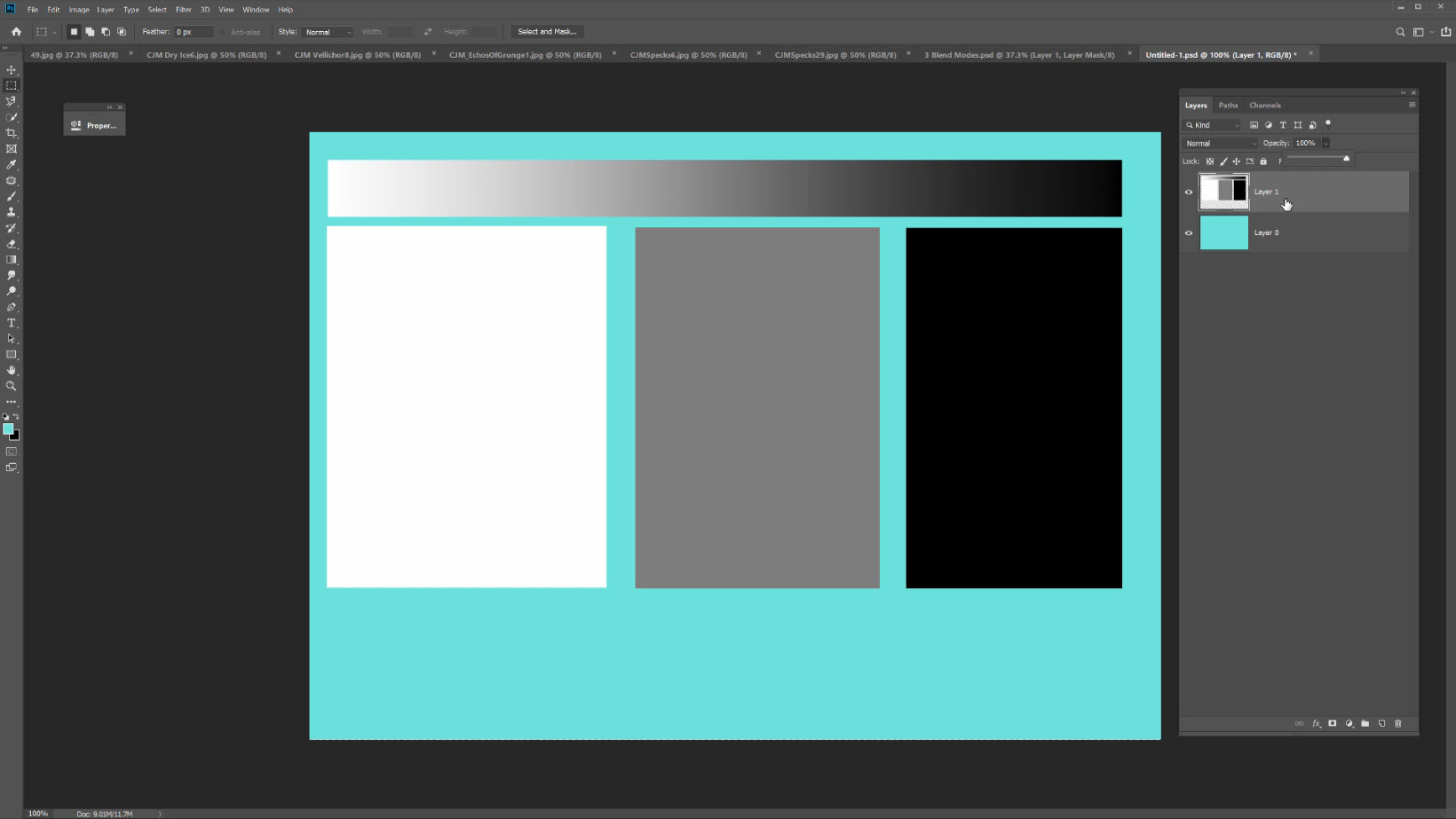The image size is (1456, 819).
Task: Click the Feather input field
Action: [194, 32]
